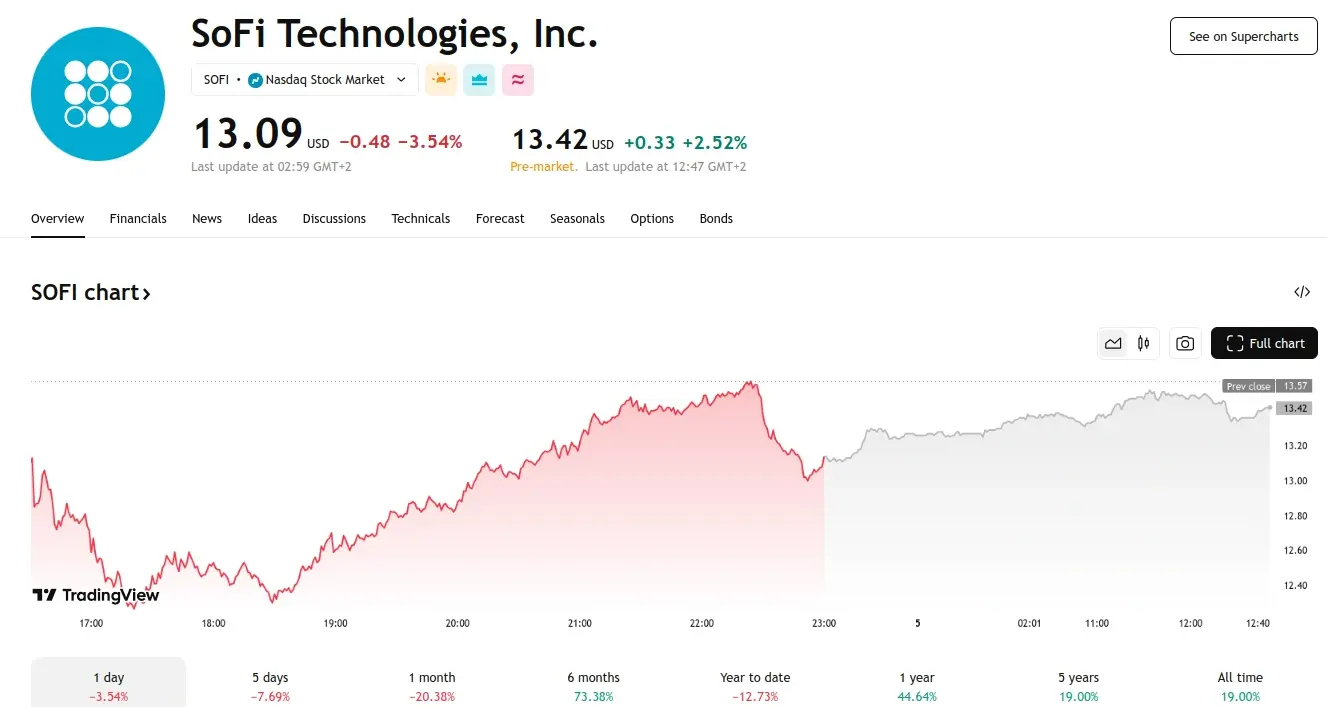The height and width of the screenshot is (707, 1327).
Task: Go to the Technicals tab
Action: [x=420, y=218]
